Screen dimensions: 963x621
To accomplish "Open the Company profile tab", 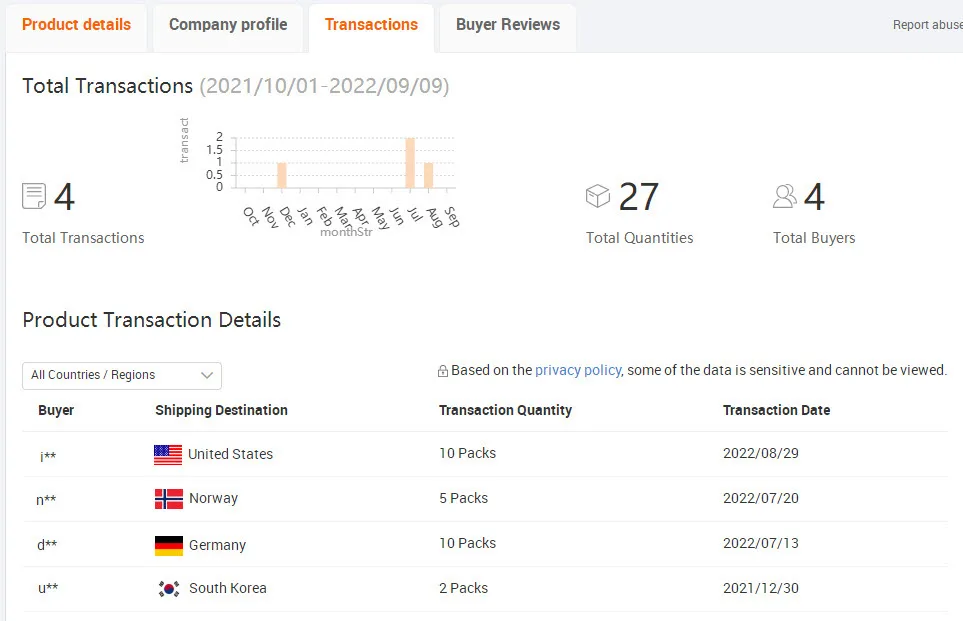I will (x=228, y=25).
